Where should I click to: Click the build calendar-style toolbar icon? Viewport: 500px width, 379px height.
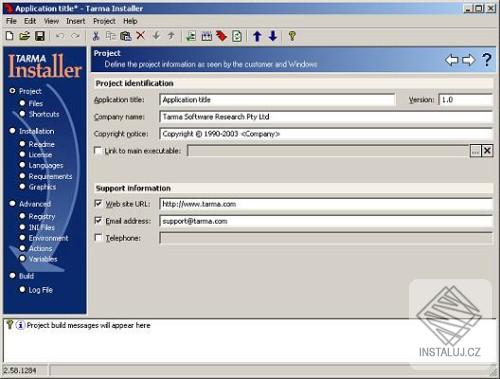click(x=206, y=36)
